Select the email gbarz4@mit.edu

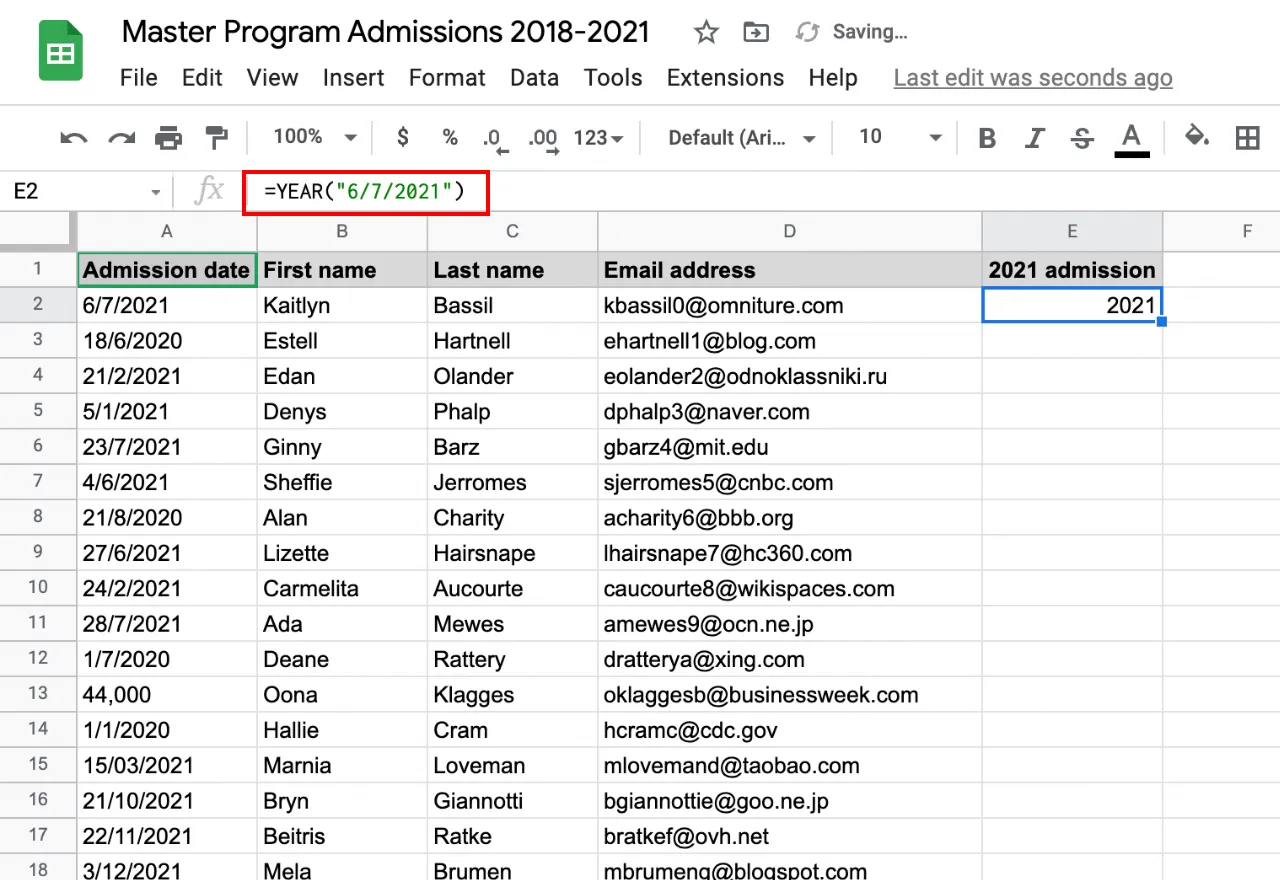789,447
